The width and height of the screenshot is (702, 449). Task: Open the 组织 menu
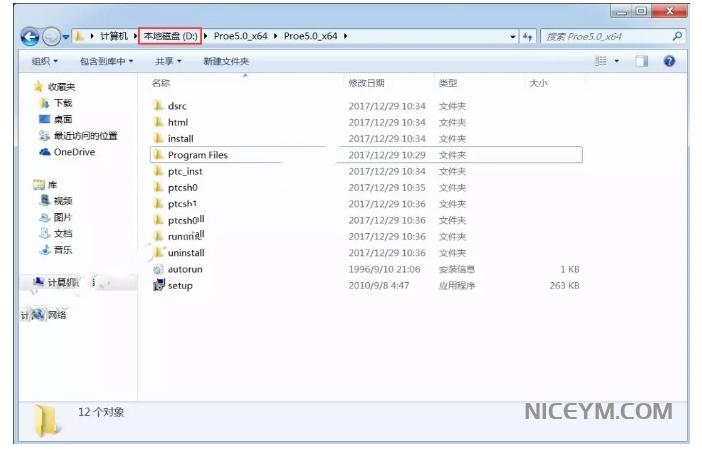(45, 62)
